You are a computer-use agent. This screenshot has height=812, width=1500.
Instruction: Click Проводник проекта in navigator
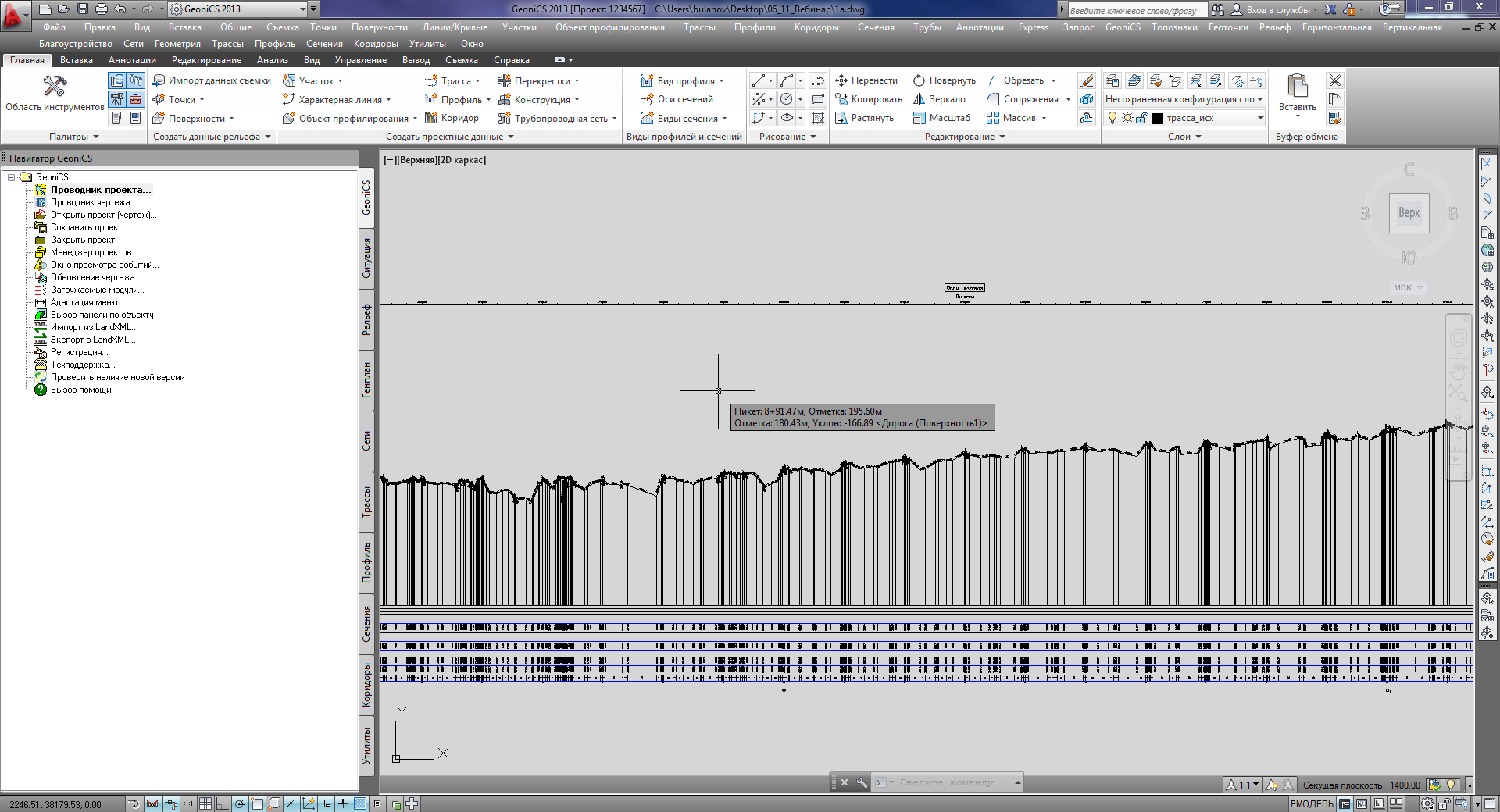[101, 190]
